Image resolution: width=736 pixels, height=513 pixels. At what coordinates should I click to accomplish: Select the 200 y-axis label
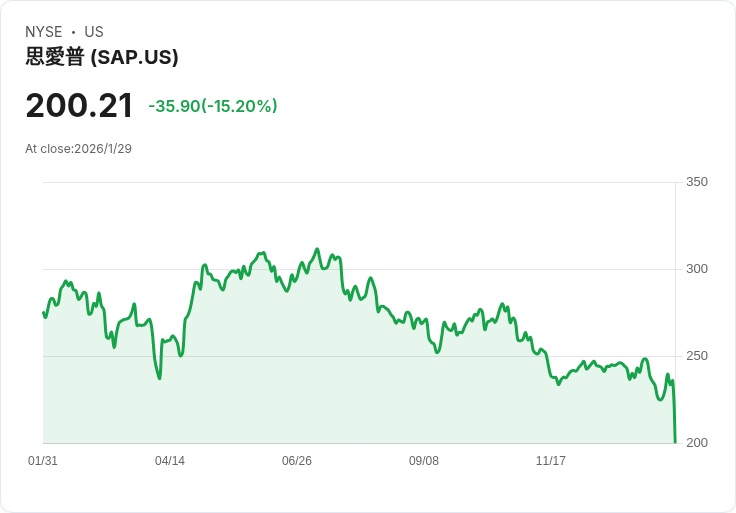click(x=697, y=443)
